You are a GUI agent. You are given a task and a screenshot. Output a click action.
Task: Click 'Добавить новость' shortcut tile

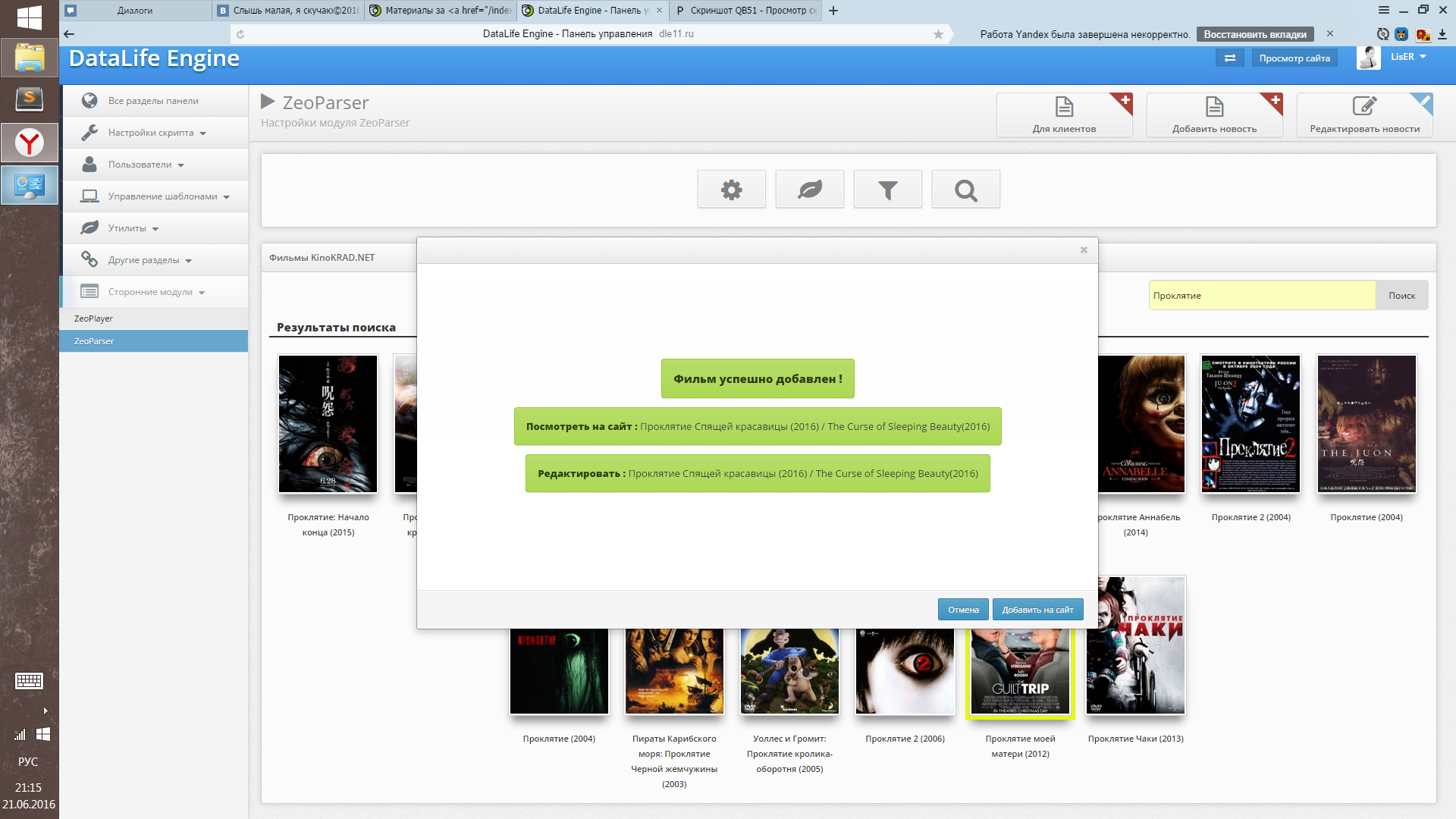pos(1214,115)
